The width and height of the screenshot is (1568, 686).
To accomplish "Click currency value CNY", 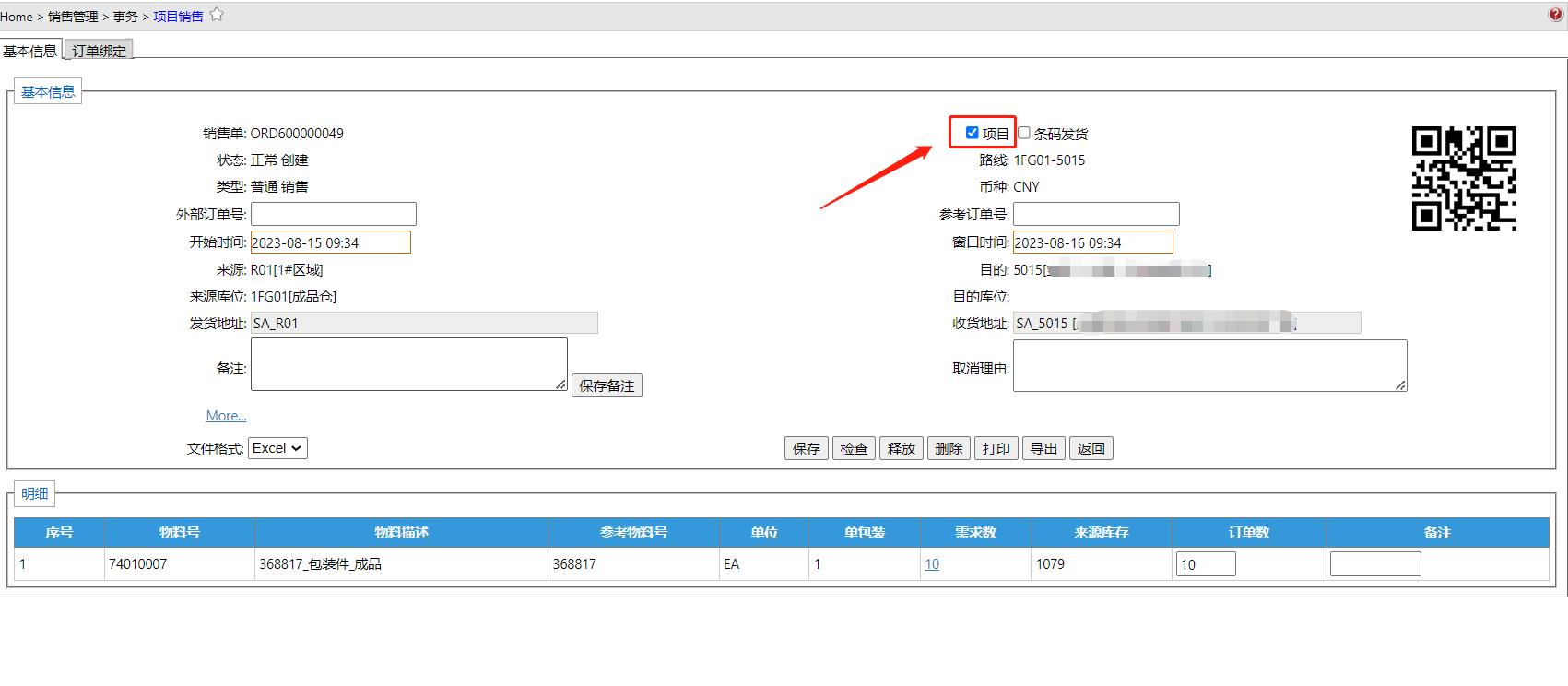I will point(1026,187).
